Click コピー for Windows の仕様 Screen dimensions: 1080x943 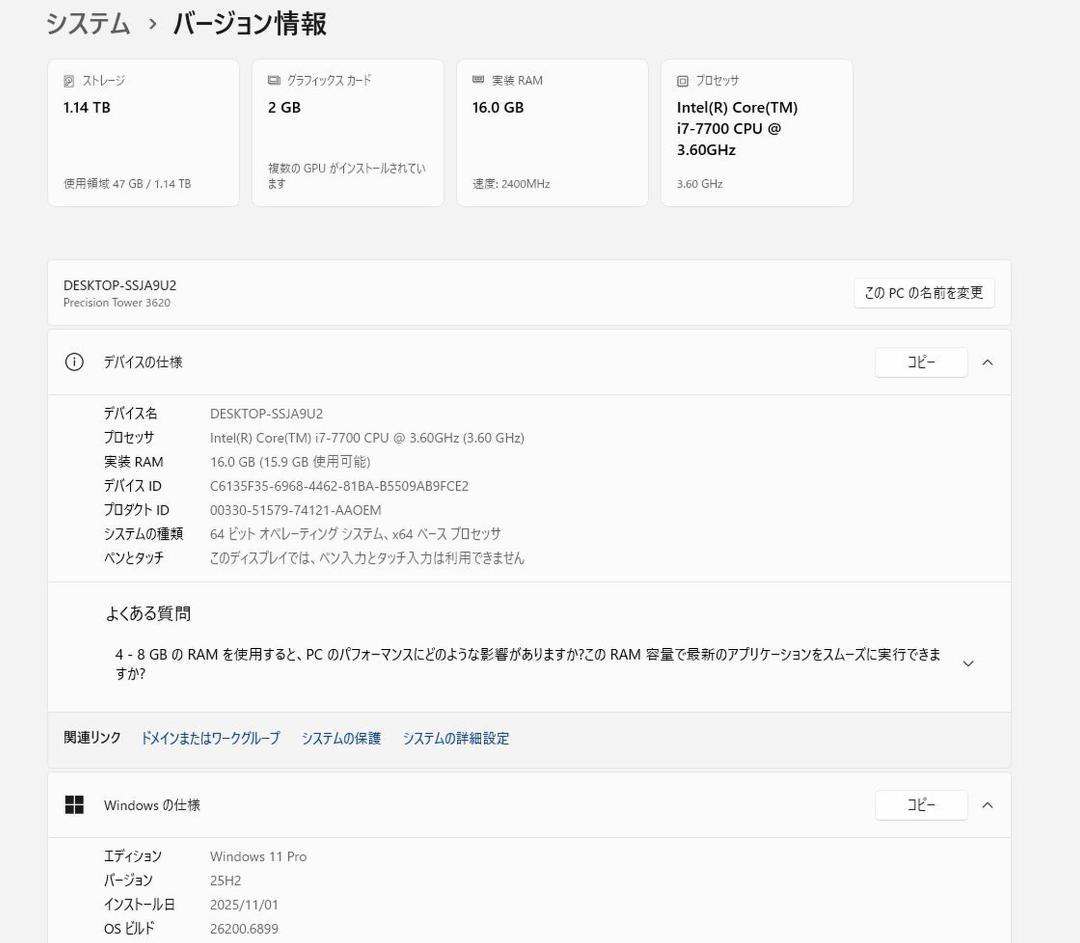[920, 805]
